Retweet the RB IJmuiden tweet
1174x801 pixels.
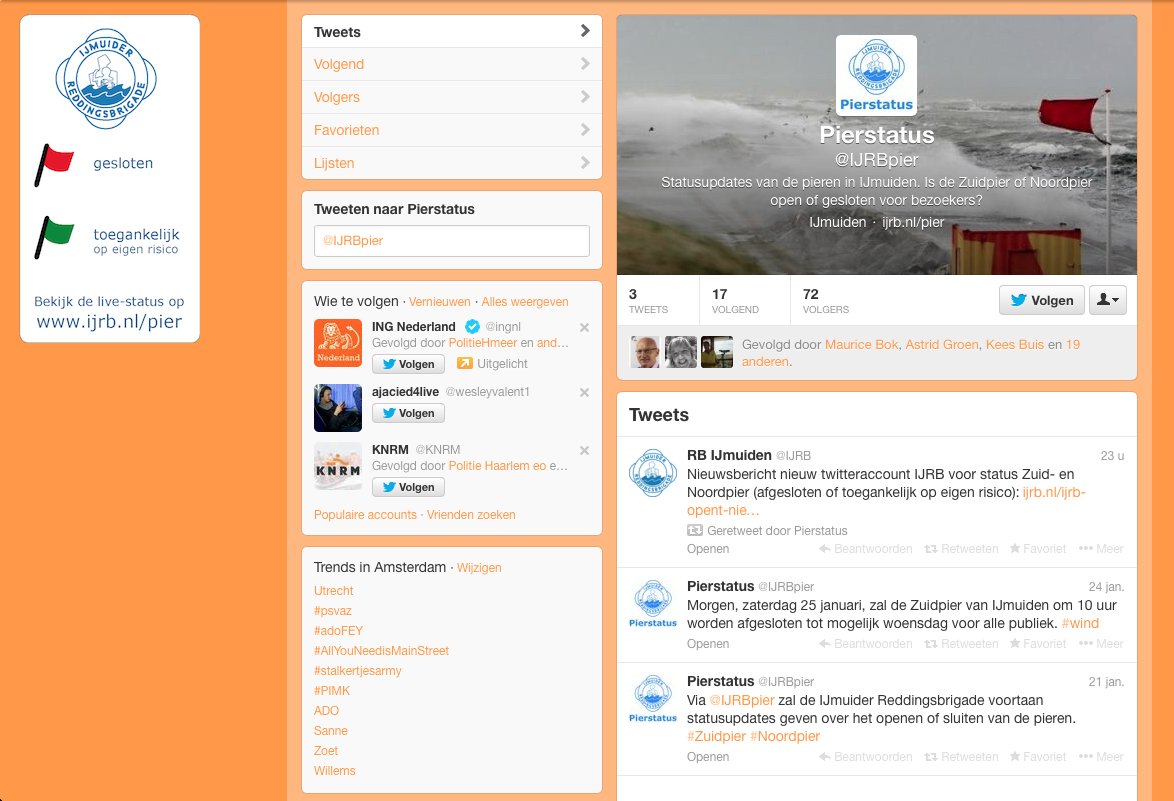(x=961, y=549)
